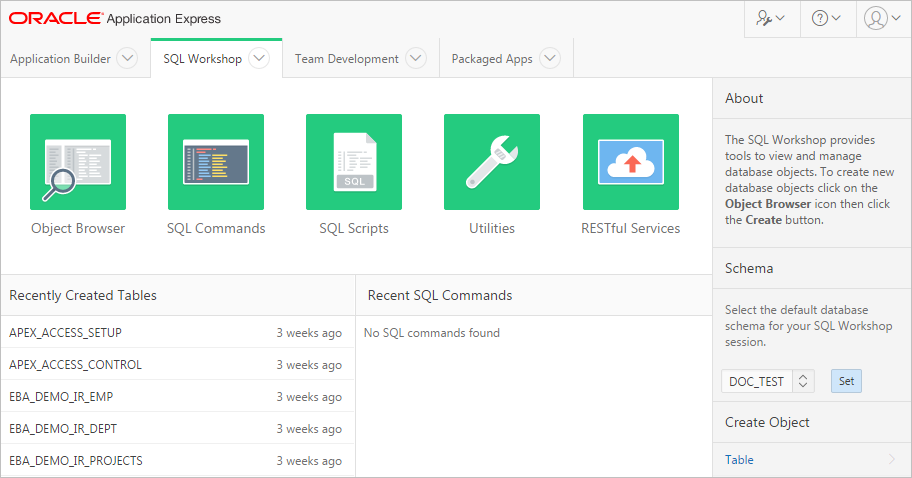Open the Help question mark menu
912x478 pixels.
tap(826, 18)
